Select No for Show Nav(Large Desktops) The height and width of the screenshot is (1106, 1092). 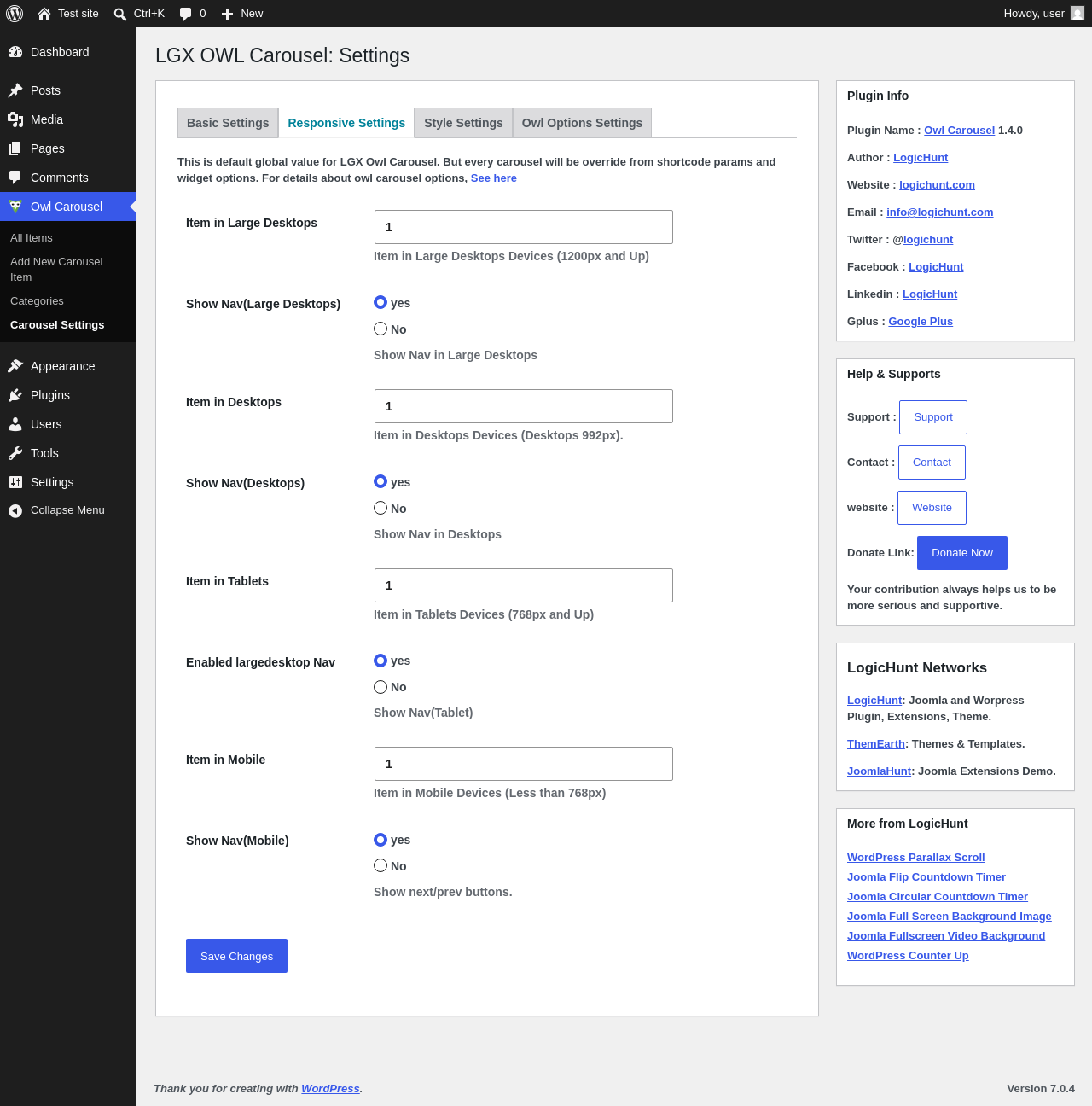click(380, 329)
